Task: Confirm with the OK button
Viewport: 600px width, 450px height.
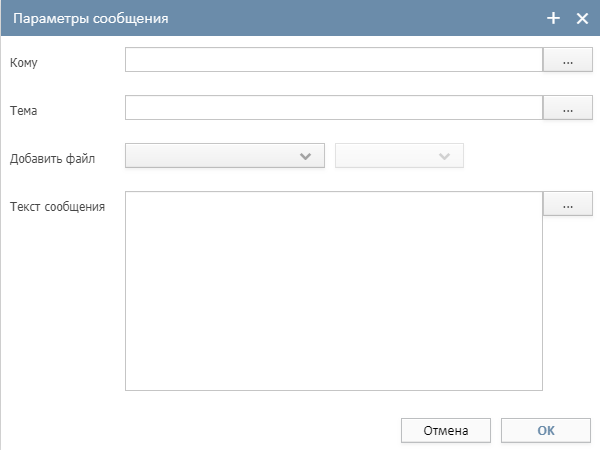Action: 545,430
